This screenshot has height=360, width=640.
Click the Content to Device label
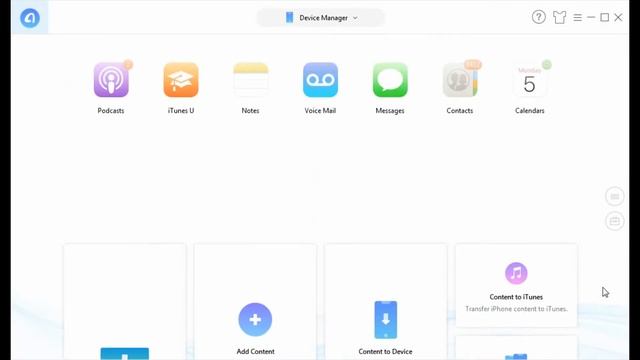385,351
